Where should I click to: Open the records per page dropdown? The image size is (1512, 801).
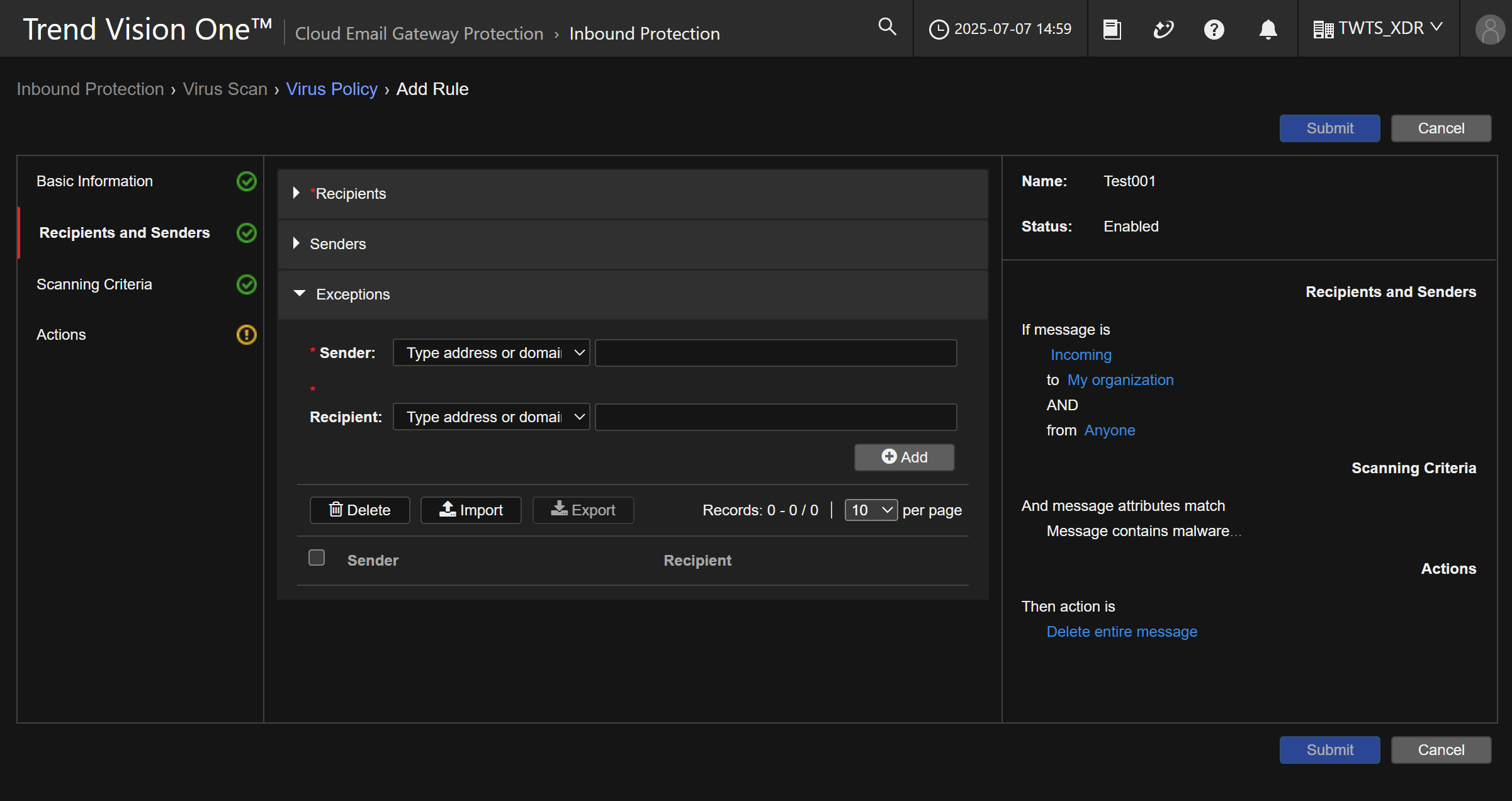(x=871, y=510)
